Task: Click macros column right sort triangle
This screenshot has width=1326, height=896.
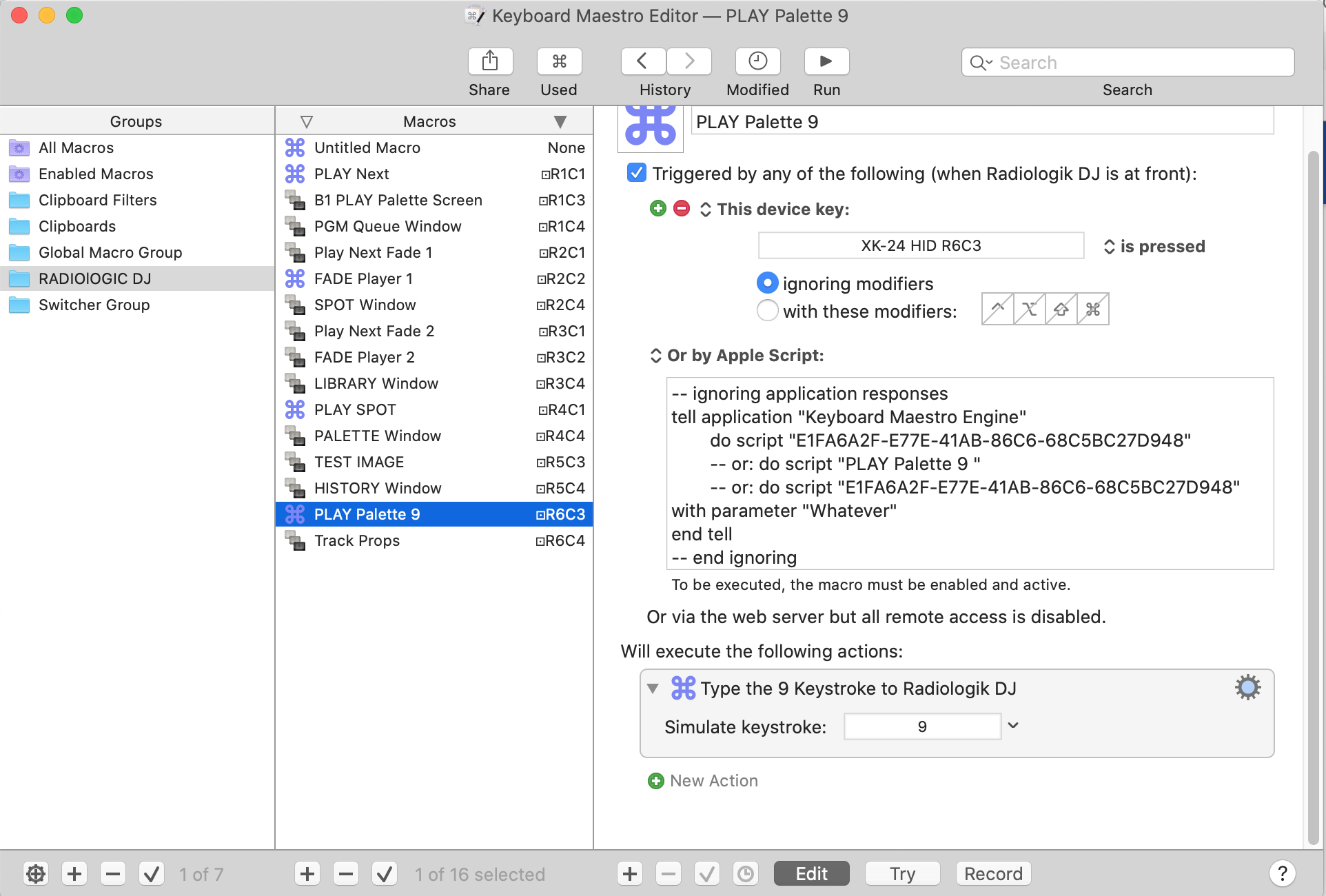Action: tap(560, 121)
